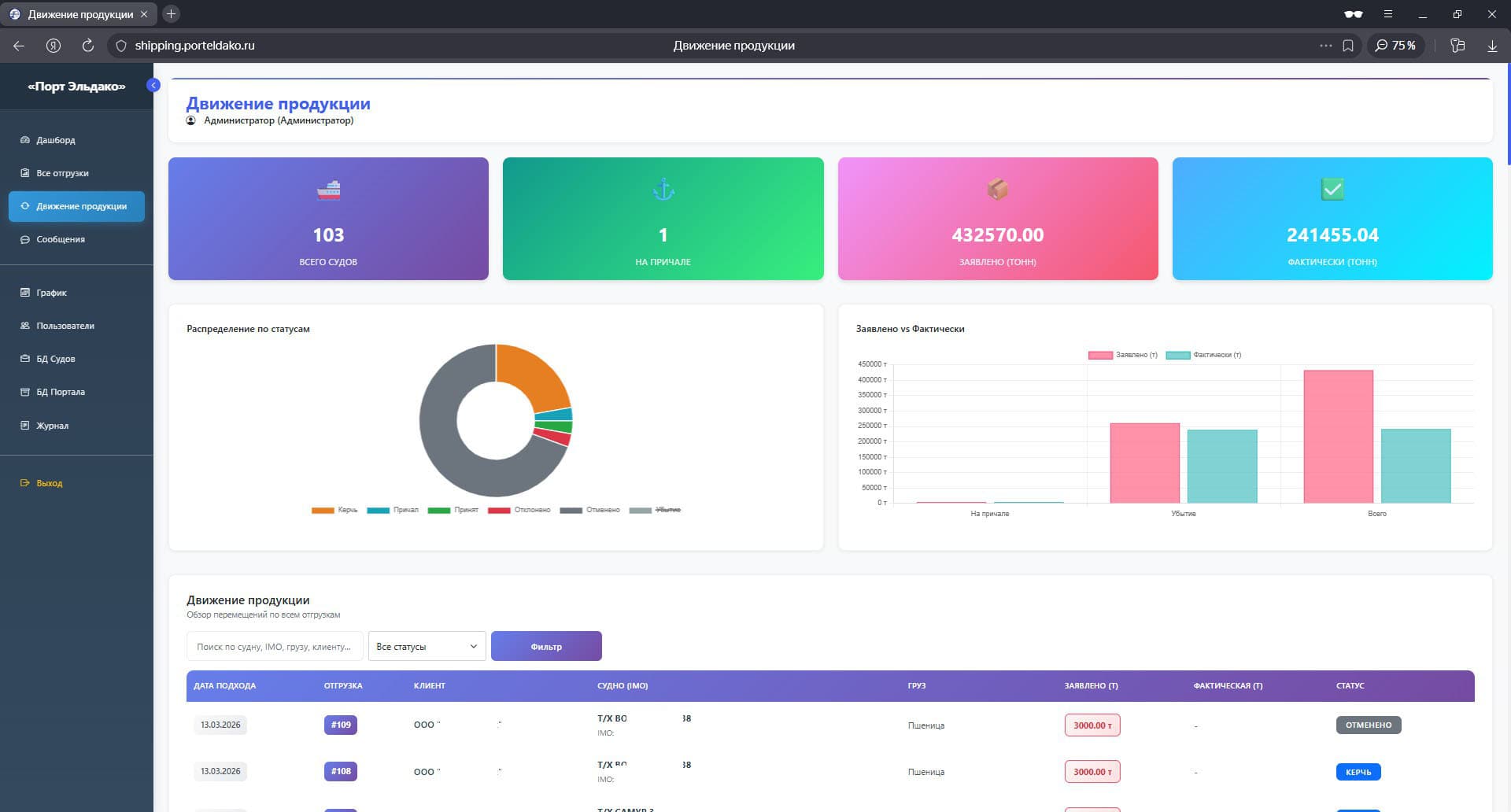The width and height of the screenshot is (1511, 812).
Task: Open the 75% zoom level control
Action: (x=1395, y=46)
